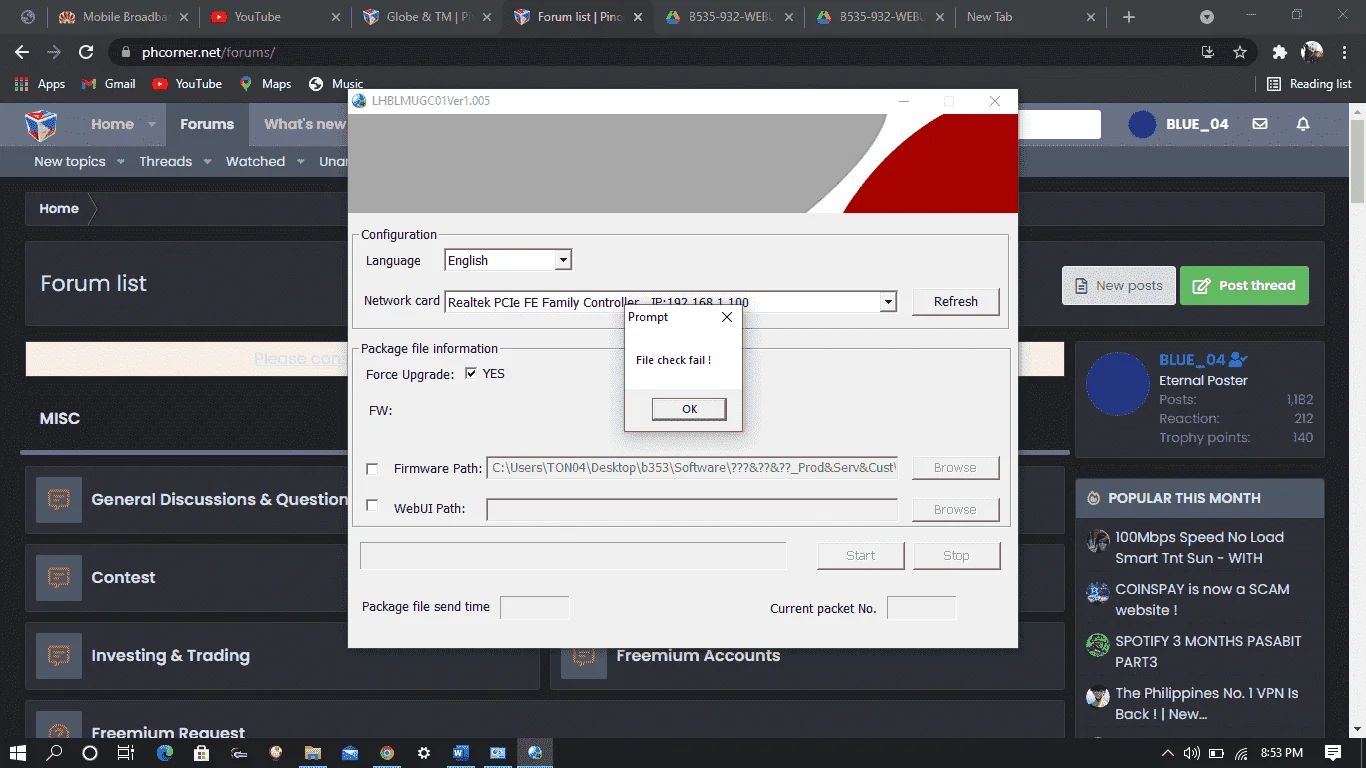This screenshot has height=768, width=1366.
Task: Open Threads in sub-navigation
Action: (166, 161)
